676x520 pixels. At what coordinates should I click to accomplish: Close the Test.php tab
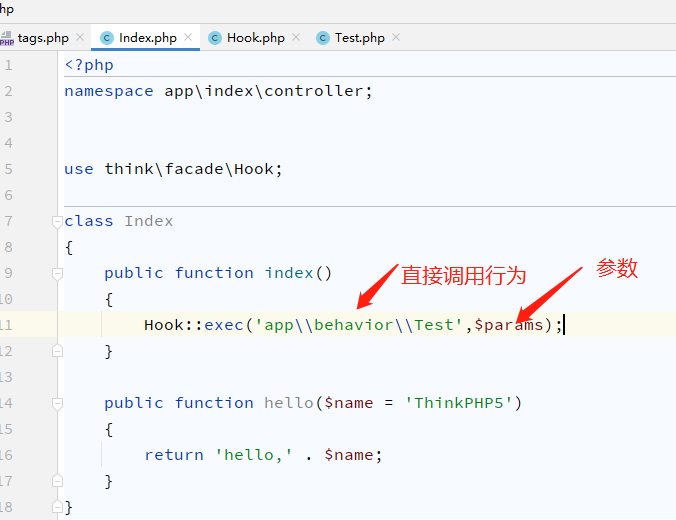click(396, 38)
